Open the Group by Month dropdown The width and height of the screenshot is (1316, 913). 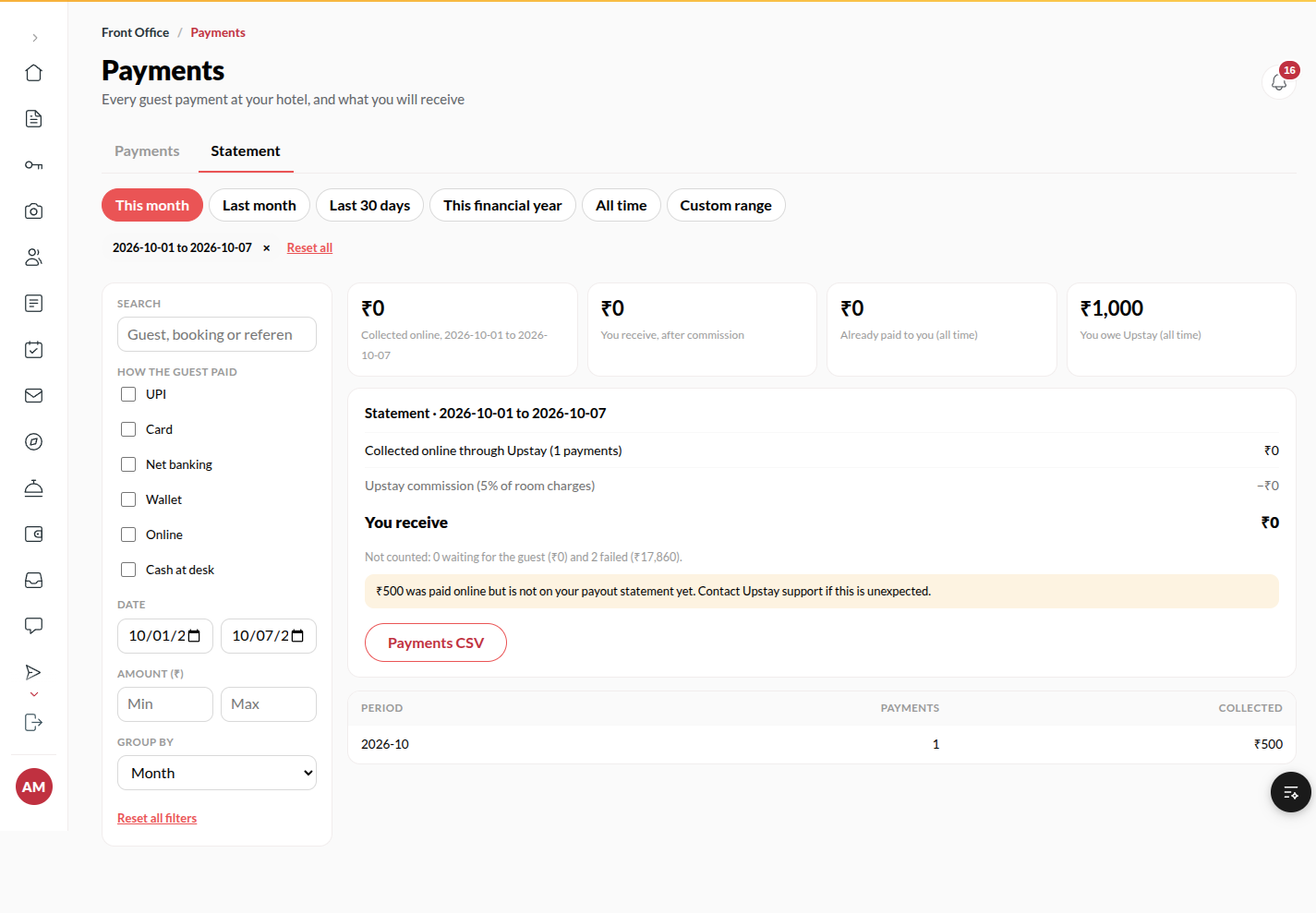click(217, 773)
